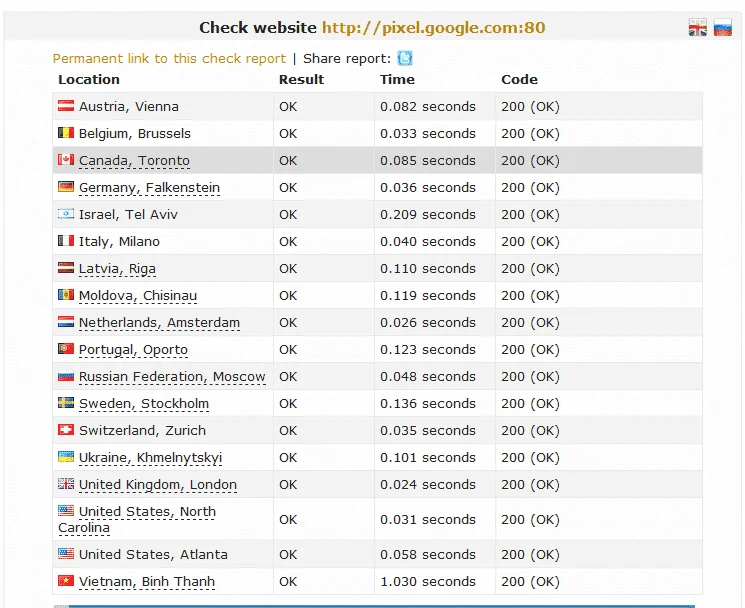
Task: Open Germany, Falkenstein location link
Action: (149, 188)
